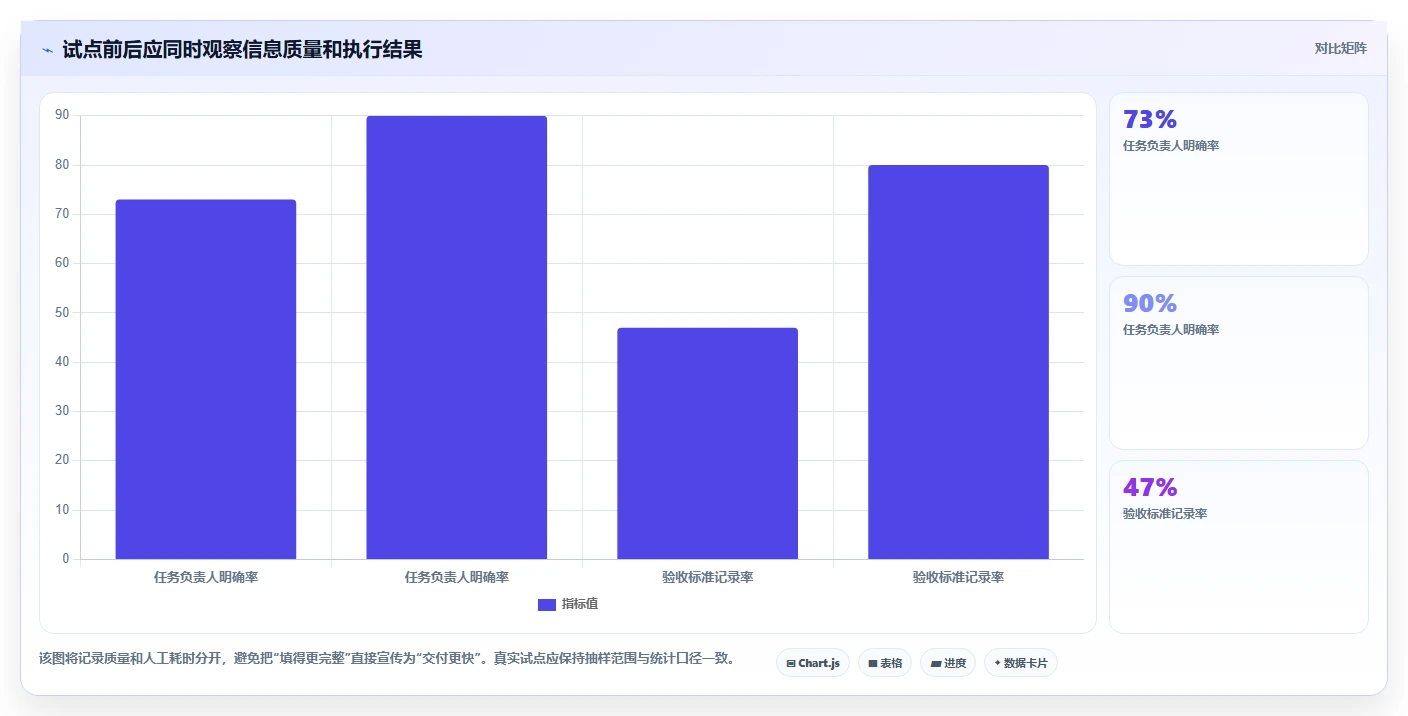Select the 表格 chip

tap(884, 663)
